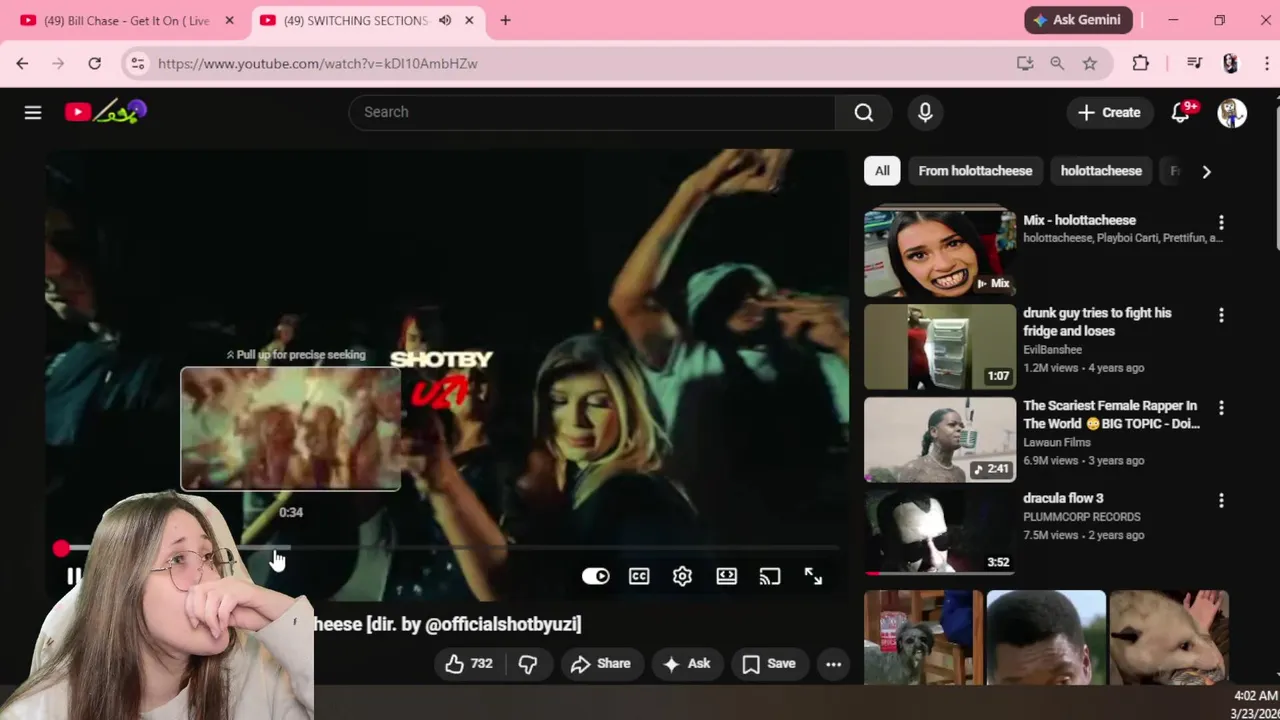Open a new browser tab
Image resolution: width=1280 pixels, height=720 pixels.
(x=505, y=20)
